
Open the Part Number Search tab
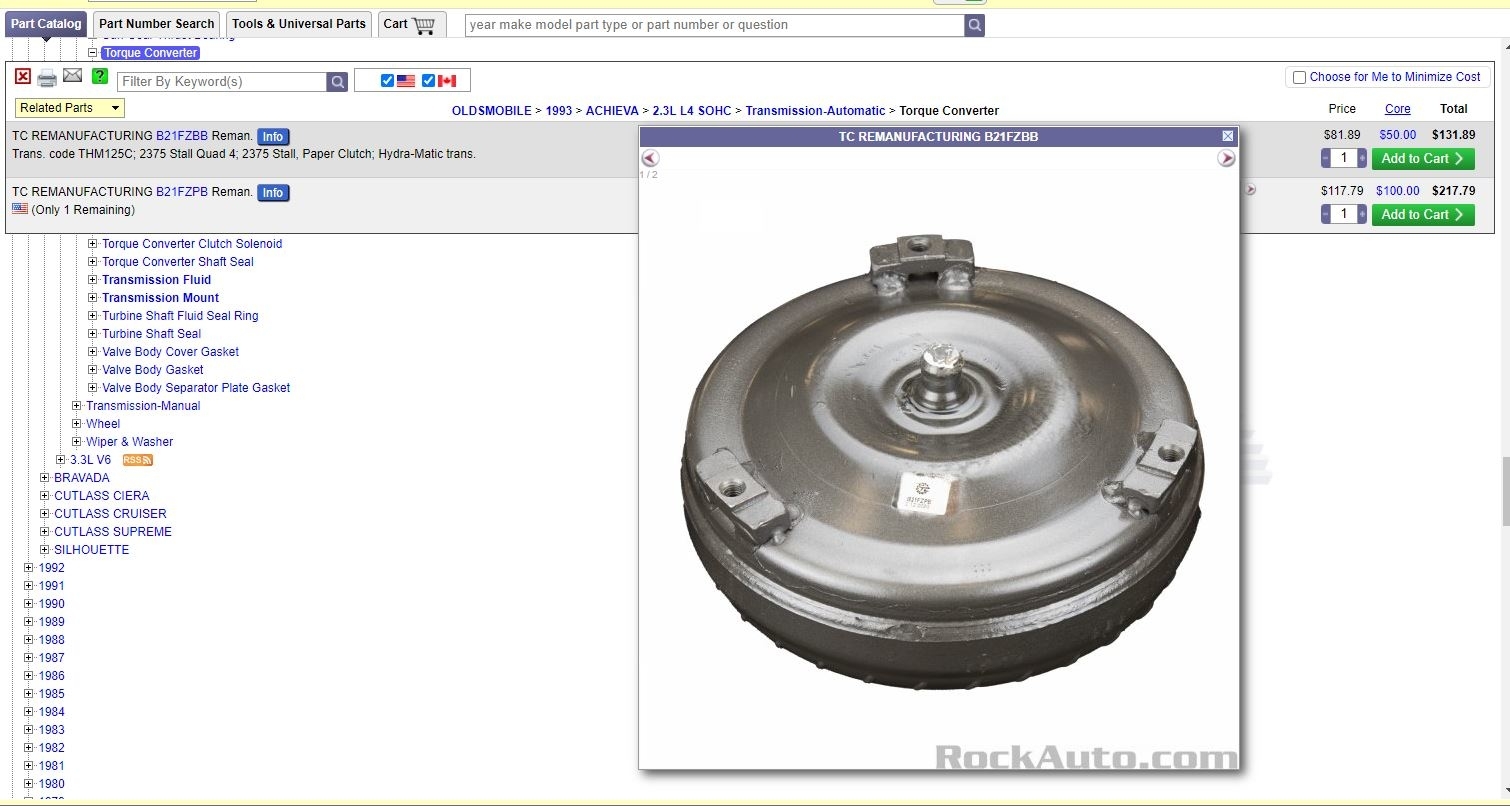[x=157, y=24]
